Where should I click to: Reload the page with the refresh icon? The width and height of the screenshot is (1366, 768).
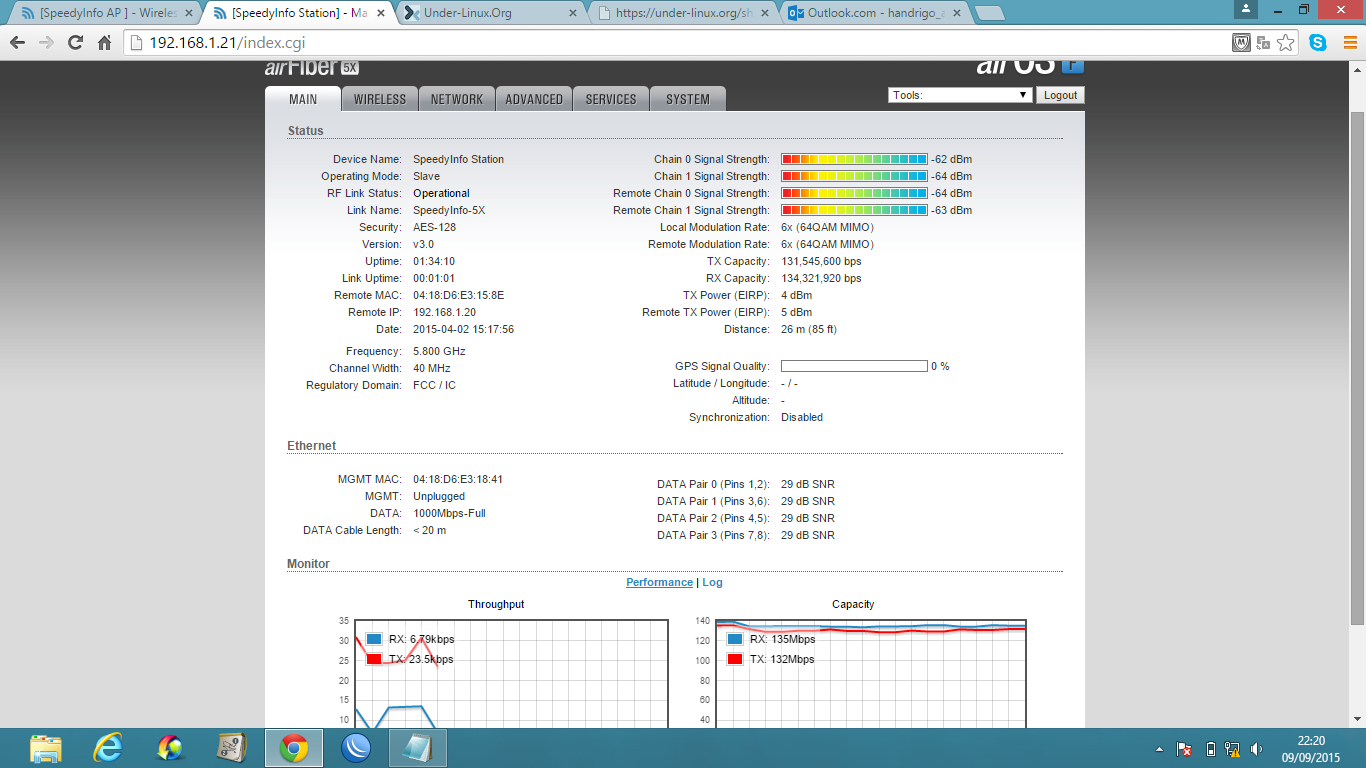(75, 43)
